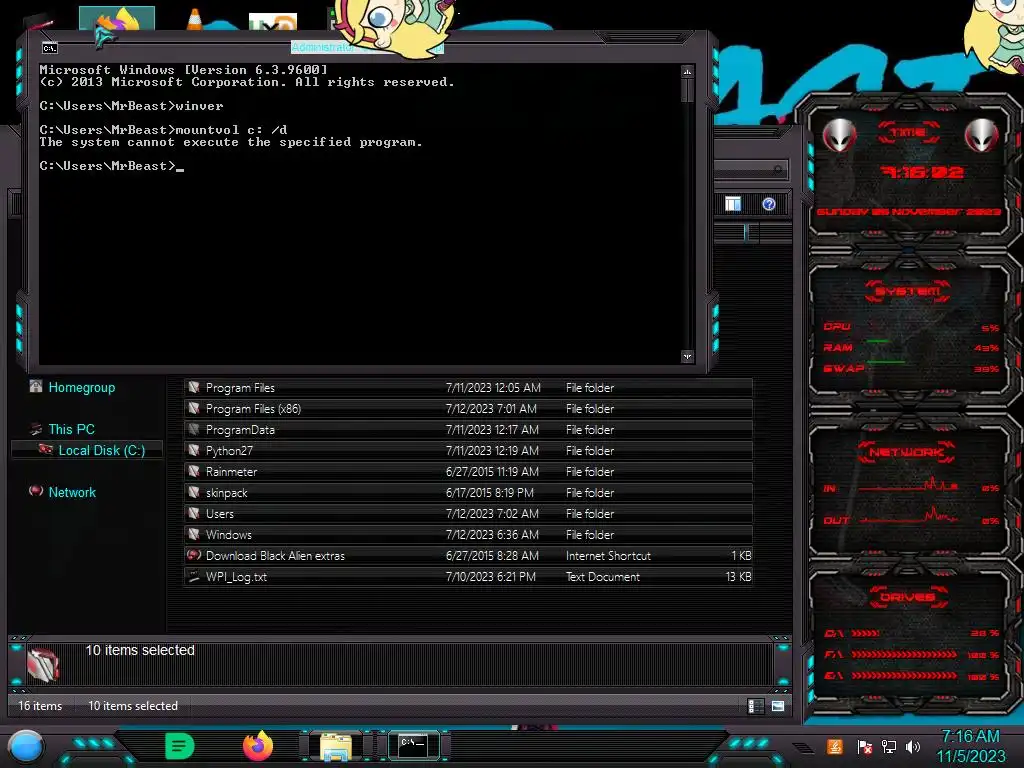This screenshot has height=768, width=1024.
Task: Open the VLC cone desktop icon
Action: point(194,19)
